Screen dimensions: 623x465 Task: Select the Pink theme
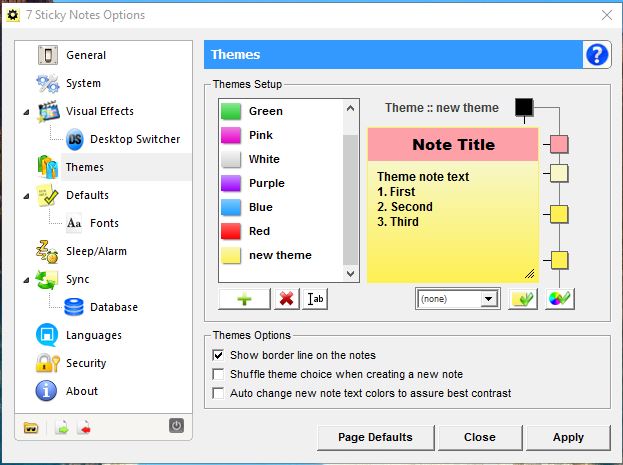tap(280, 135)
